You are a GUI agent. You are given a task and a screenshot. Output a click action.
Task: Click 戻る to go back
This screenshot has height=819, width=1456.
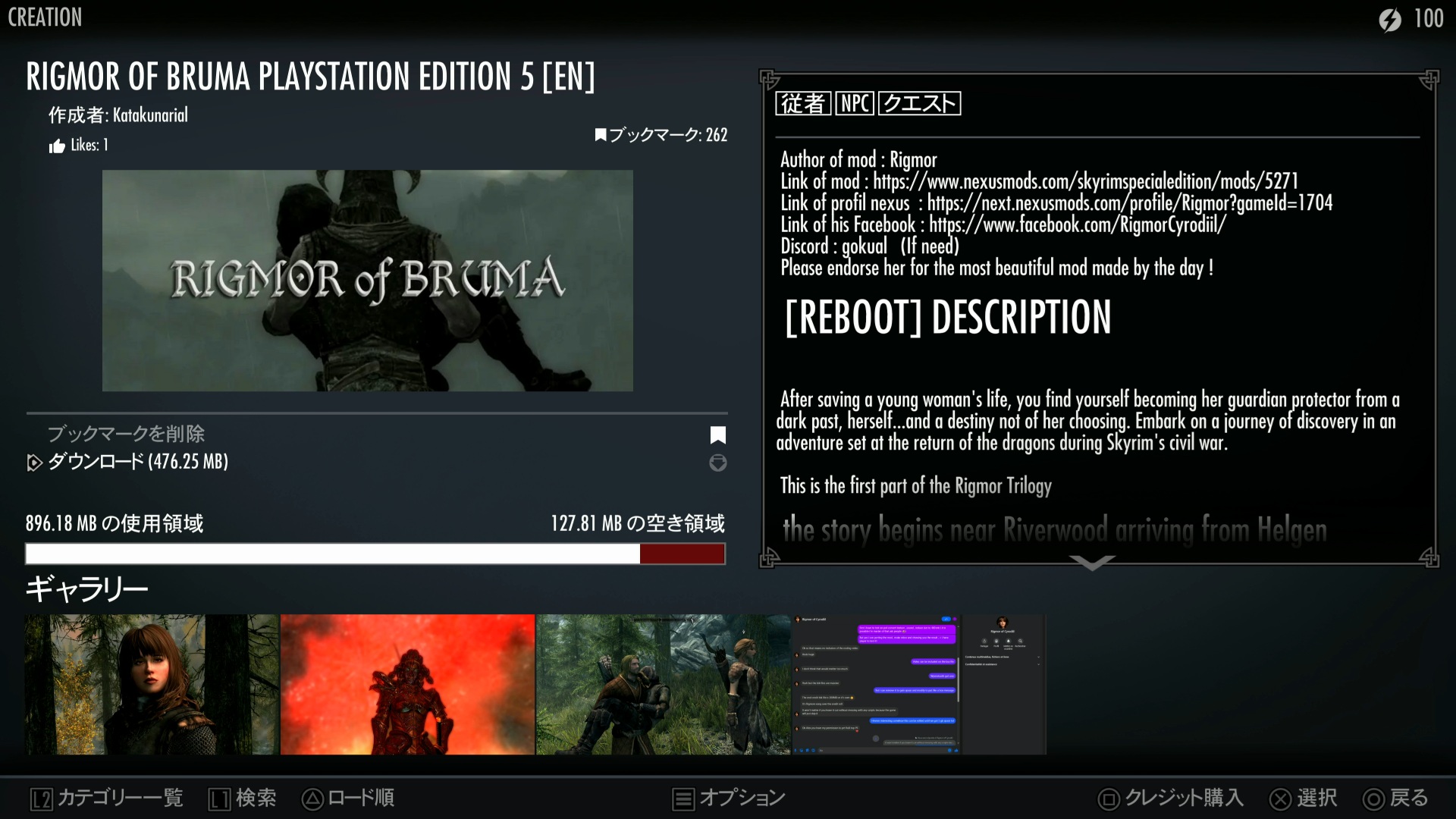click(1409, 798)
